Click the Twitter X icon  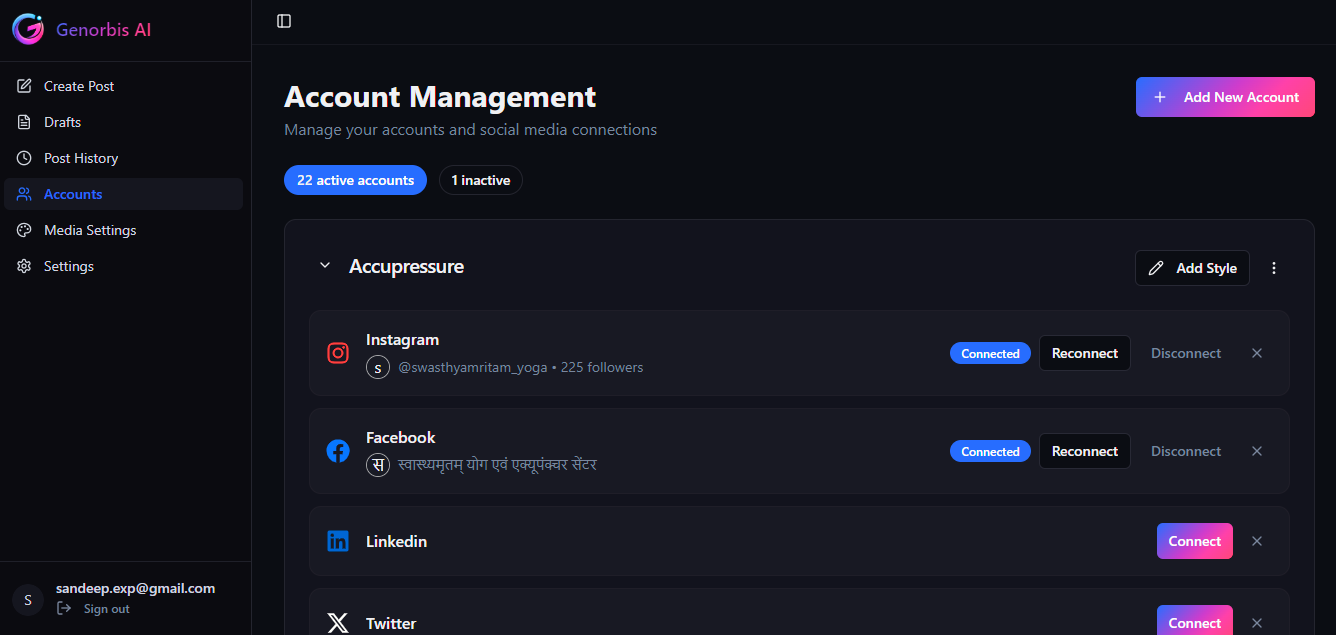(x=338, y=622)
